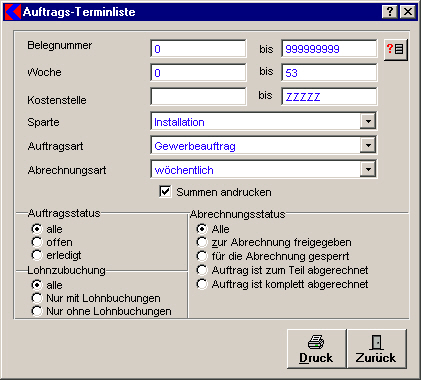
Task: Print the list with Druck button
Action: tap(316, 349)
